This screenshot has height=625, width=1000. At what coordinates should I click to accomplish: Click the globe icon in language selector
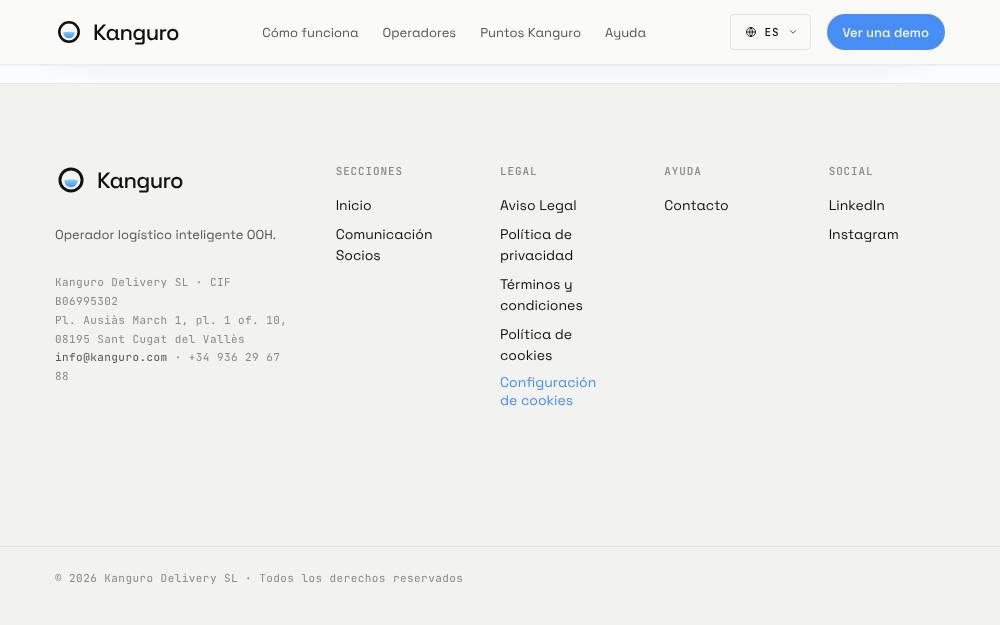point(751,32)
